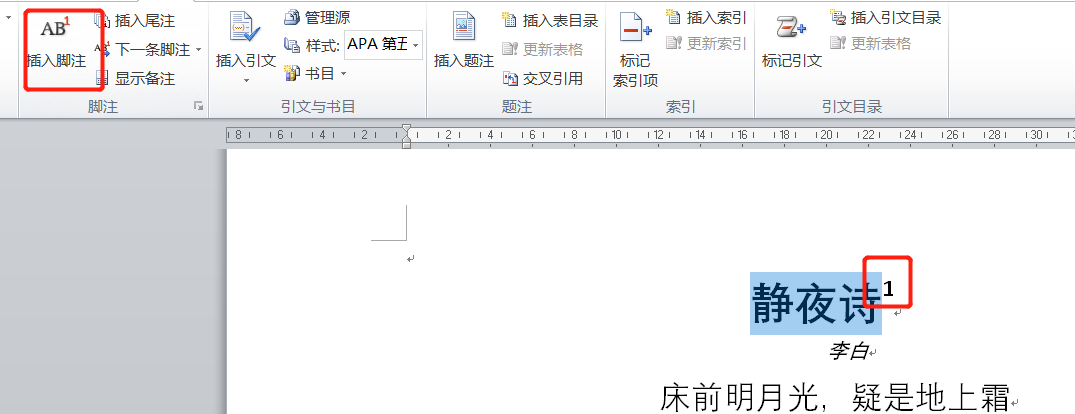Click the author line 李白
The width and height of the screenshot is (1075, 414).
click(x=848, y=351)
